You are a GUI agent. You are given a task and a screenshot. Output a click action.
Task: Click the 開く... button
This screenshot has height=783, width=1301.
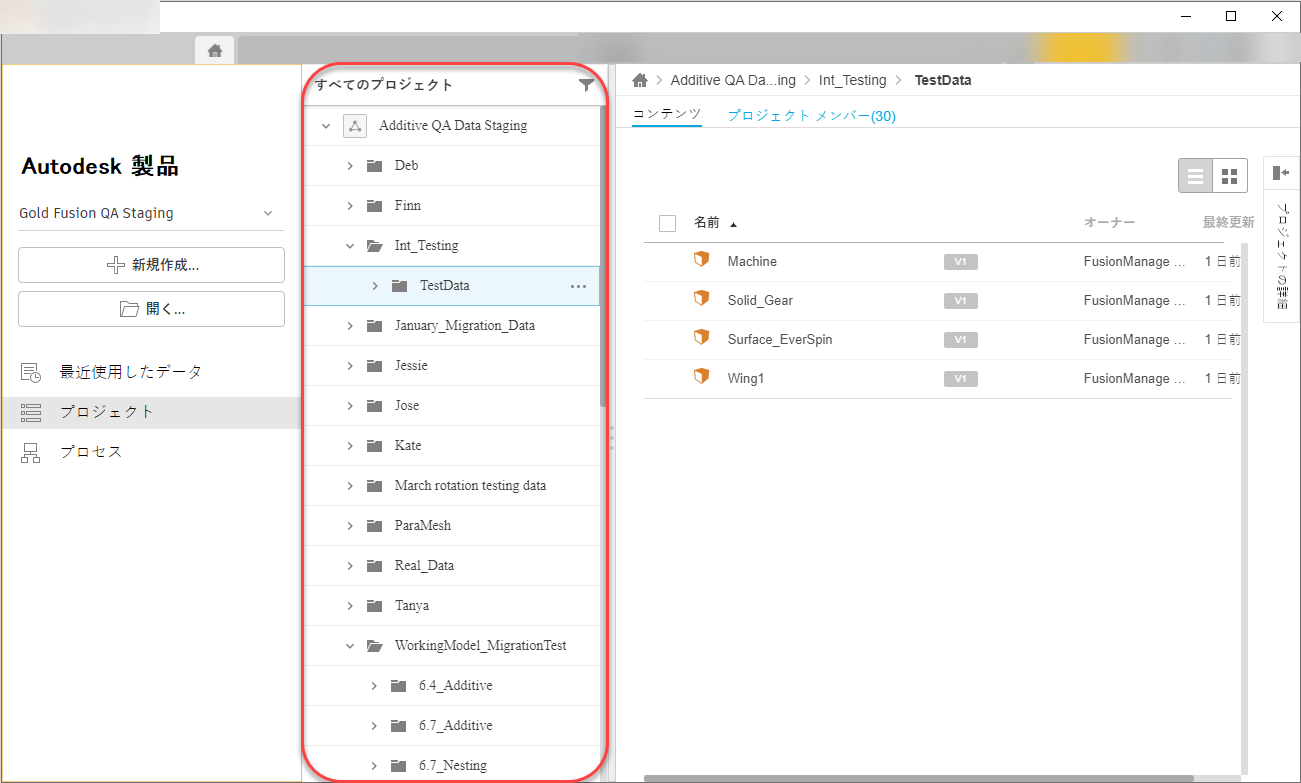click(151, 309)
